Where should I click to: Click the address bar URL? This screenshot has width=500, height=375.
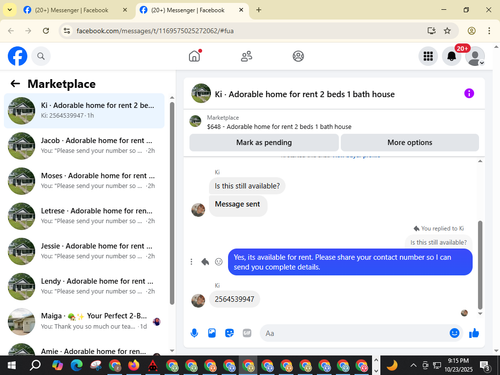coord(155,31)
